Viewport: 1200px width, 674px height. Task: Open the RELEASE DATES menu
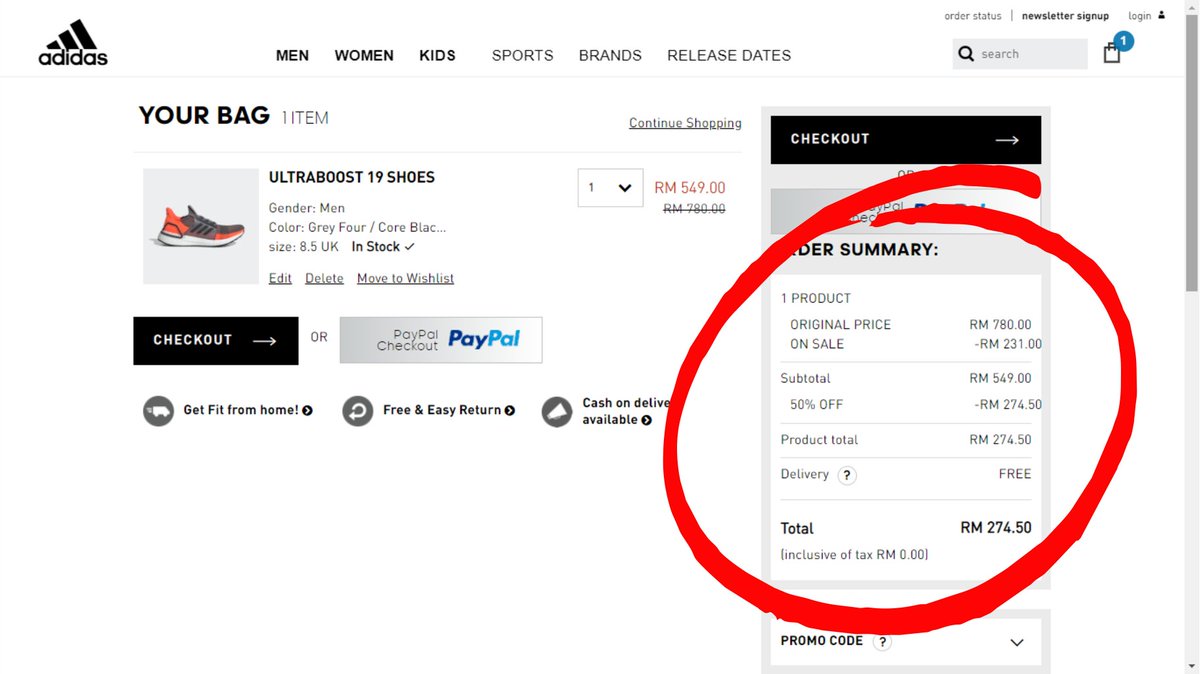pyautogui.click(x=729, y=56)
